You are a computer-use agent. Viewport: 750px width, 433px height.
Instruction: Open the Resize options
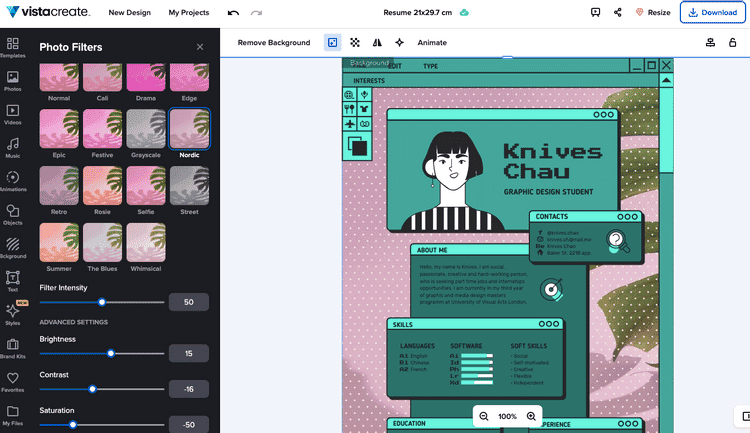tap(652, 13)
